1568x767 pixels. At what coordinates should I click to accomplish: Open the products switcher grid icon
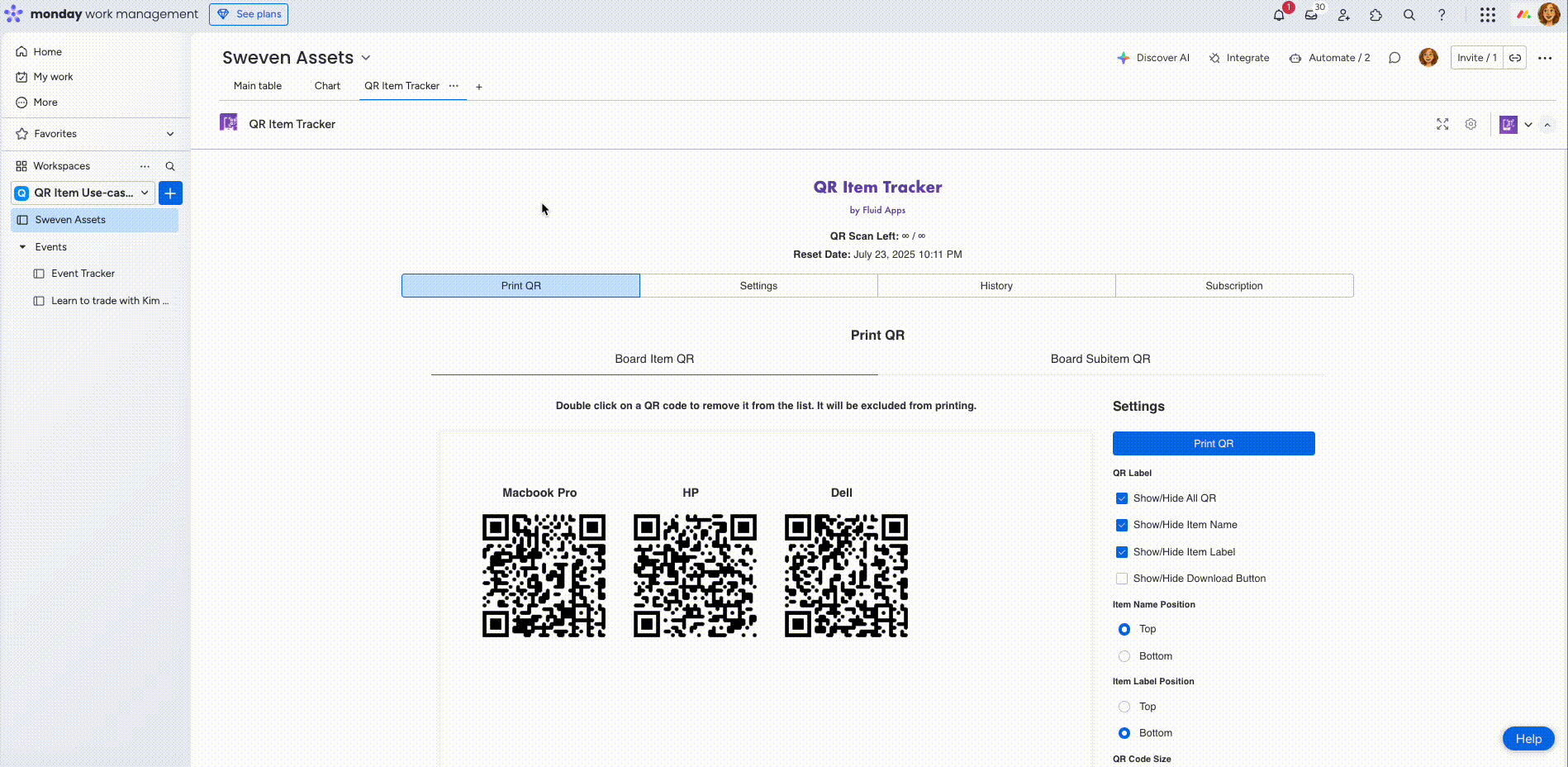[x=1488, y=15]
